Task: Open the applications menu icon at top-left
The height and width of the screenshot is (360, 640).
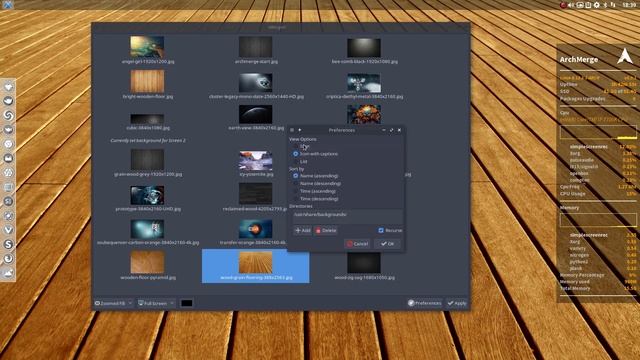Action: (x=7, y=5)
